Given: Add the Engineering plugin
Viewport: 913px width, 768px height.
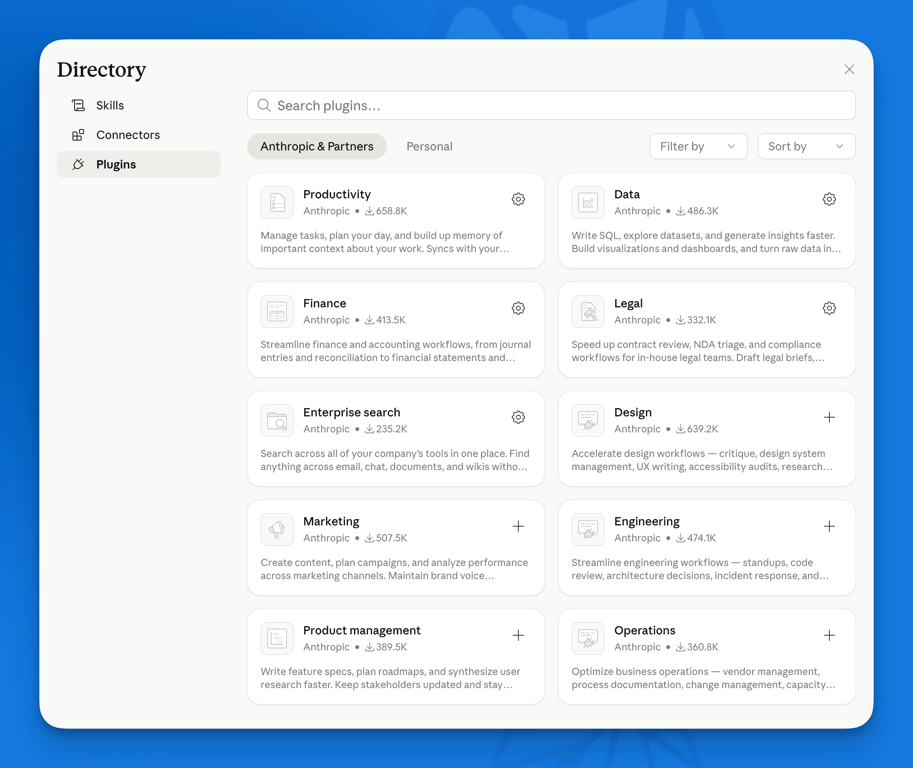Looking at the screenshot, I should pyautogui.click(x=829, y=526).
